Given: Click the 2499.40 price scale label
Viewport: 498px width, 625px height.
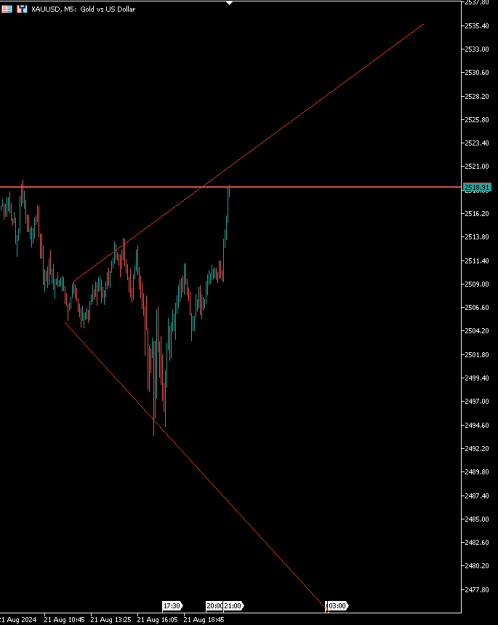Looking at the screenshot, I should tap(477, 377).
